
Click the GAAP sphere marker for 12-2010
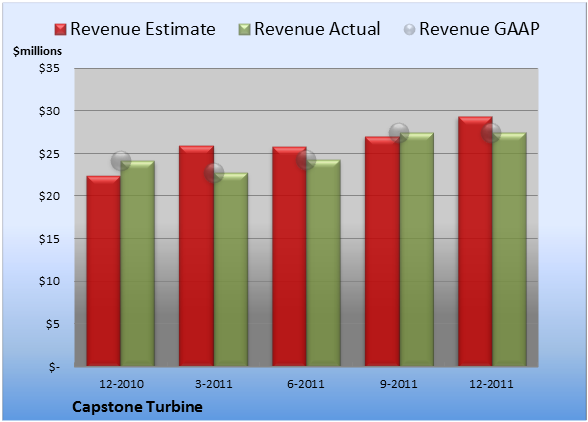click(x=121, y=161)
